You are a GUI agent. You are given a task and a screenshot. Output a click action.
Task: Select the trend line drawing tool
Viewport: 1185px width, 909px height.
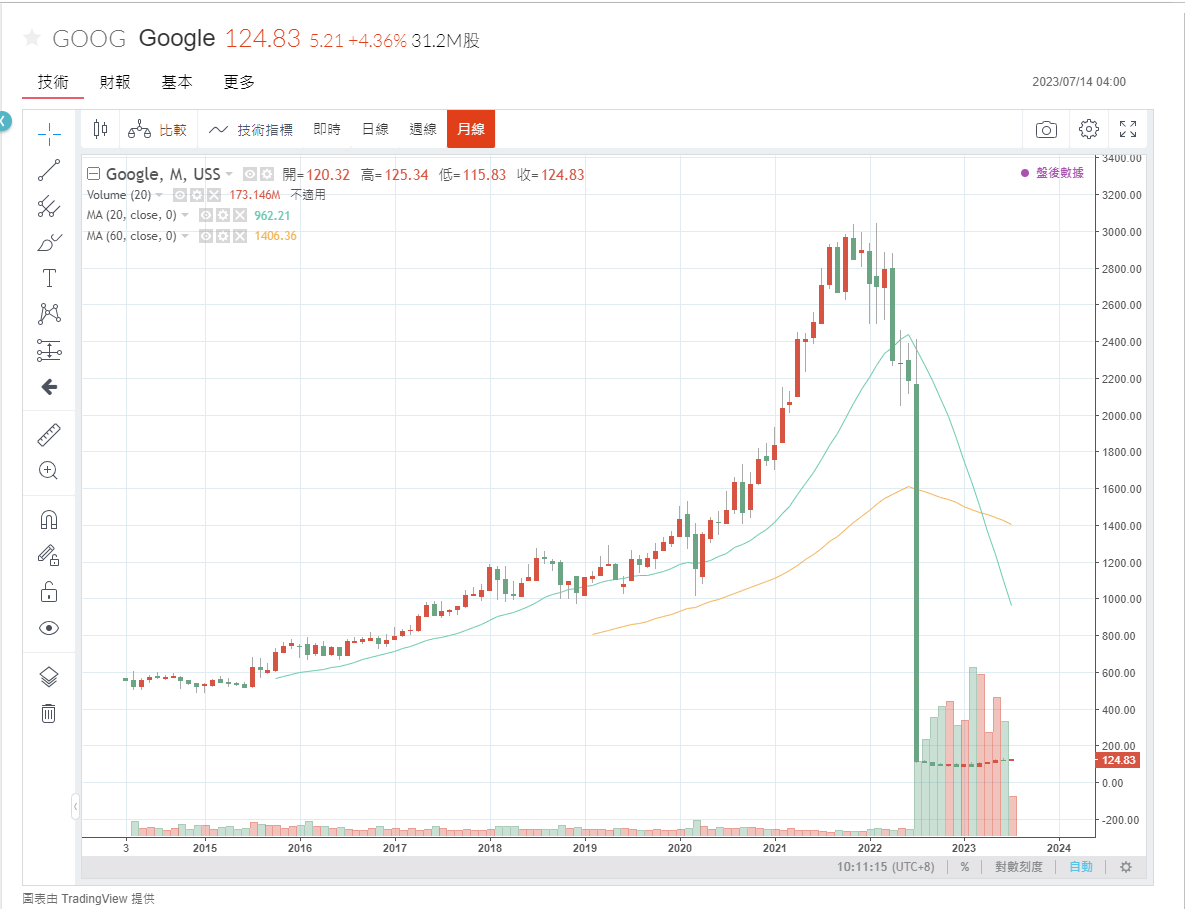48,170
